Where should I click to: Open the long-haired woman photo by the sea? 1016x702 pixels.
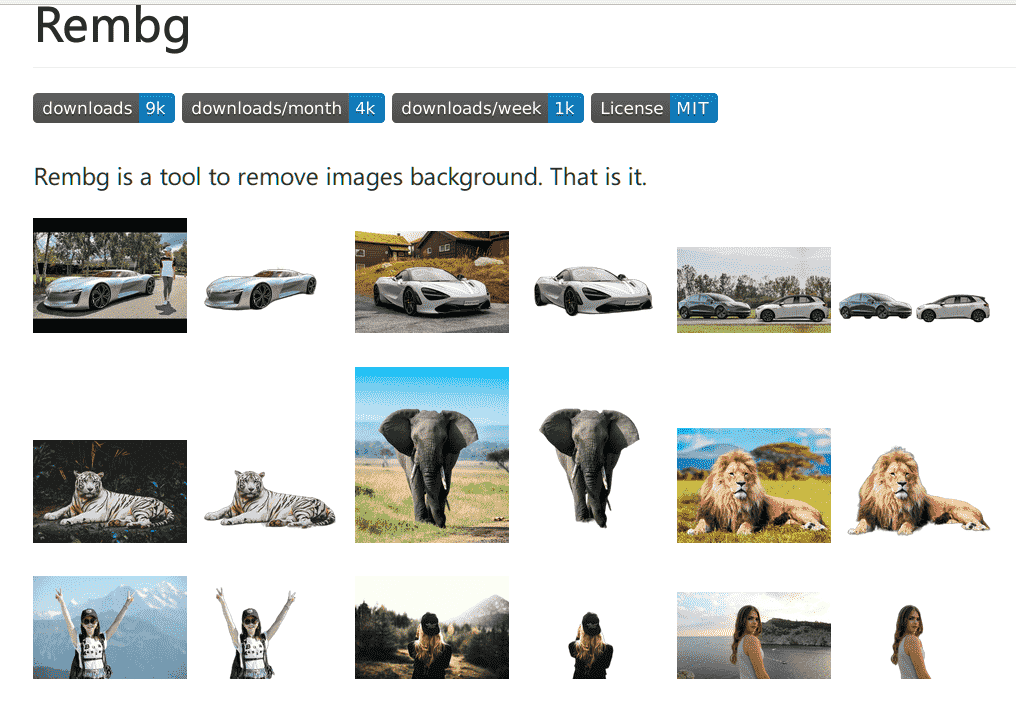(x=754, y=635)
